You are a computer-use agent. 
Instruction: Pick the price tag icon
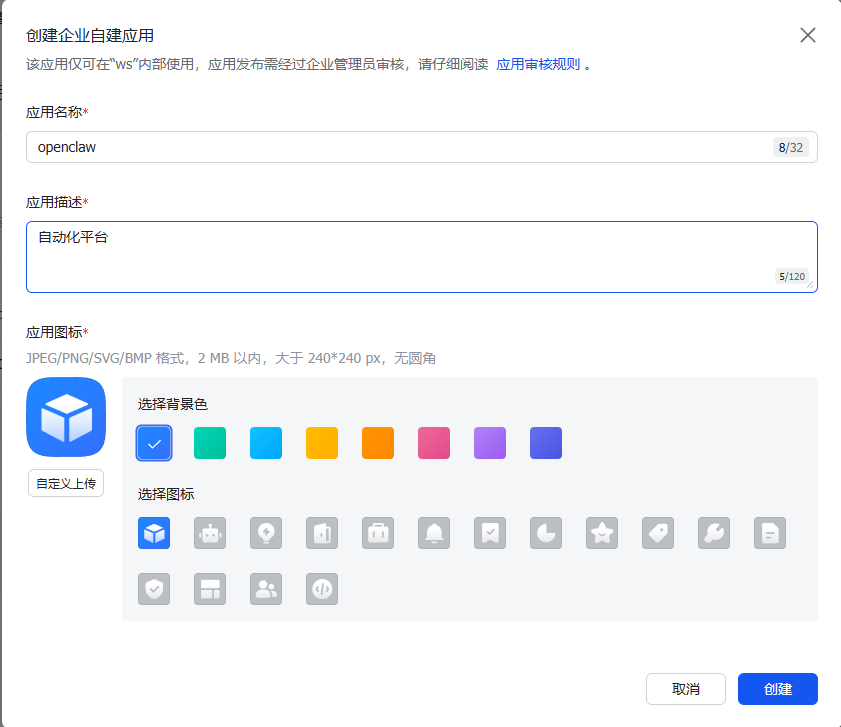click(x=658, y=533)
